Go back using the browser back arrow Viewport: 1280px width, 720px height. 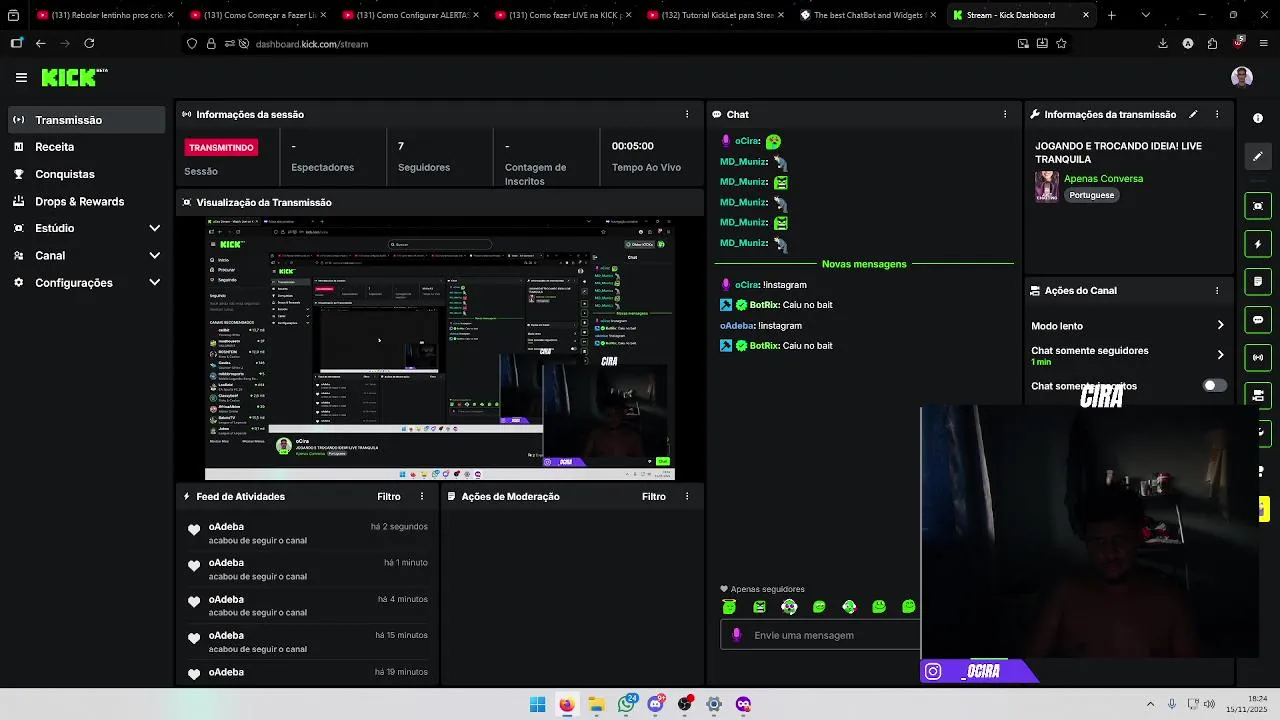click(x=40, y=43)
